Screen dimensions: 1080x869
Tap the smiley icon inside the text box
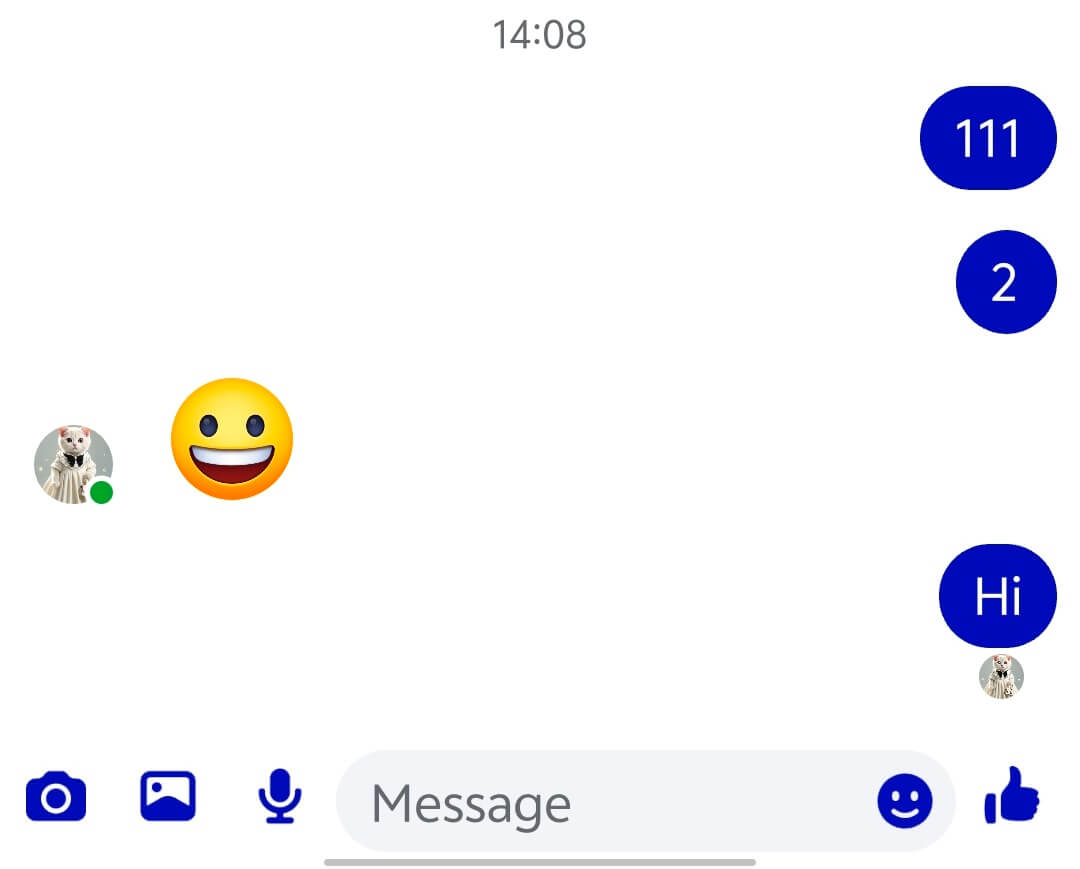tap(904, 801)
